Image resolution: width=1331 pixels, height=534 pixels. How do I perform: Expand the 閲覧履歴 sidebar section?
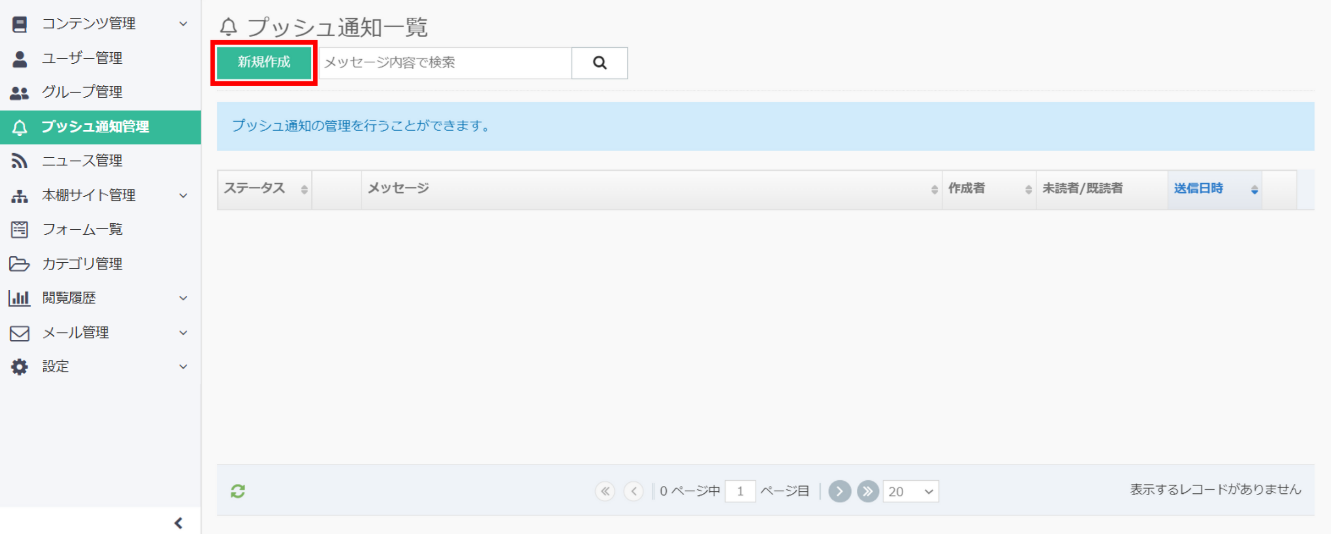(182, 298)
